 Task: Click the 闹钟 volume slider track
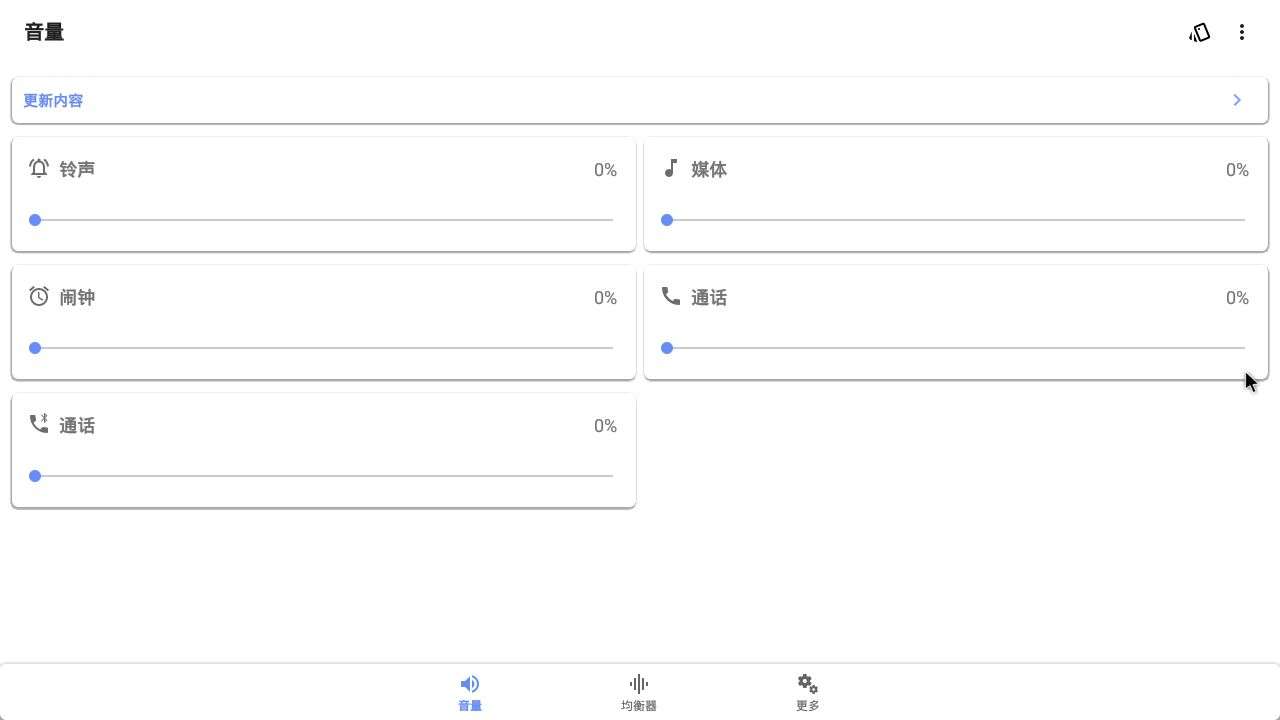pos(324,348)
